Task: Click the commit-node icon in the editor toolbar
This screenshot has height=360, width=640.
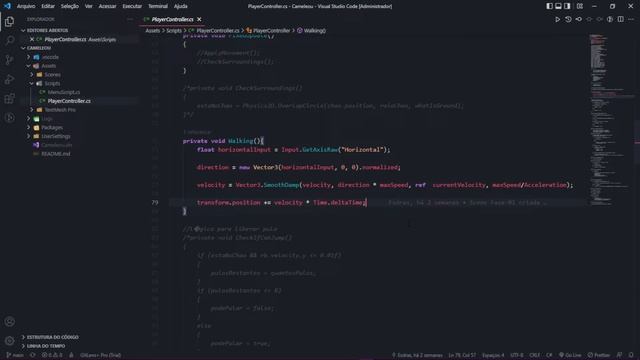Action: pos(578,19)
